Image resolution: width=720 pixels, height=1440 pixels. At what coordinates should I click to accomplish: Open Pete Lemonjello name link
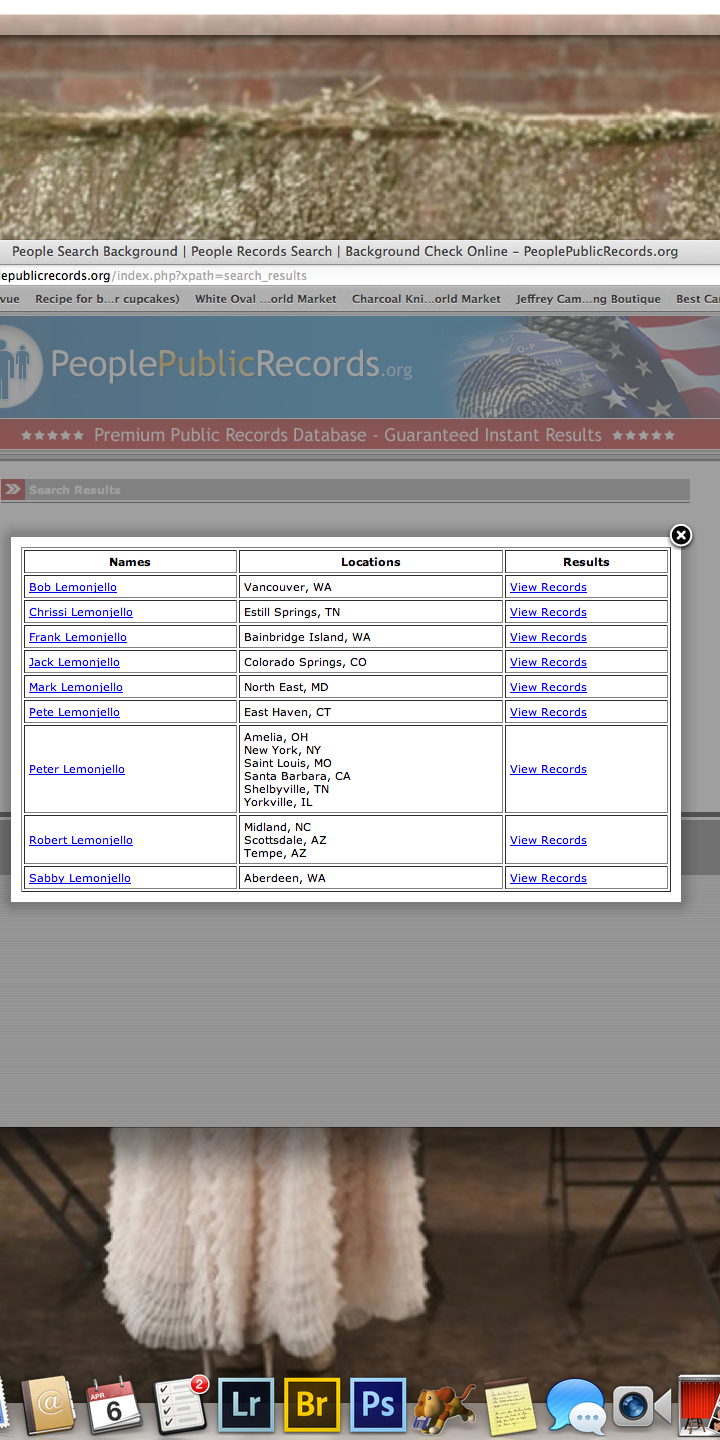click(74, 712)
